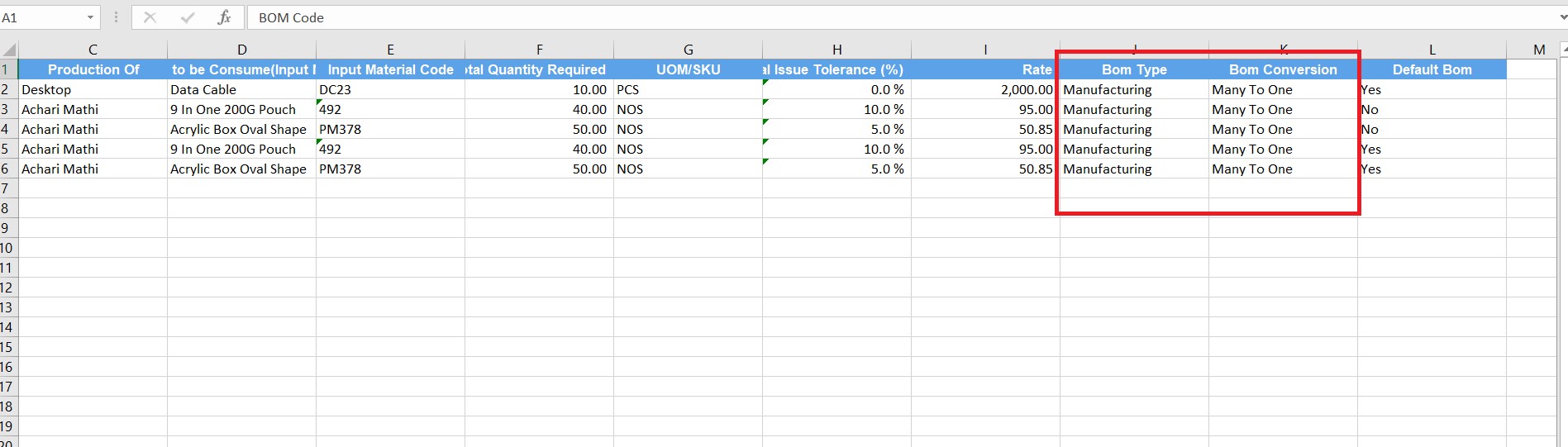The height and width of the screenshot is (447, 1568).
Task: Click the Default Bom header cell
Action: click(x=1432, y=69)
